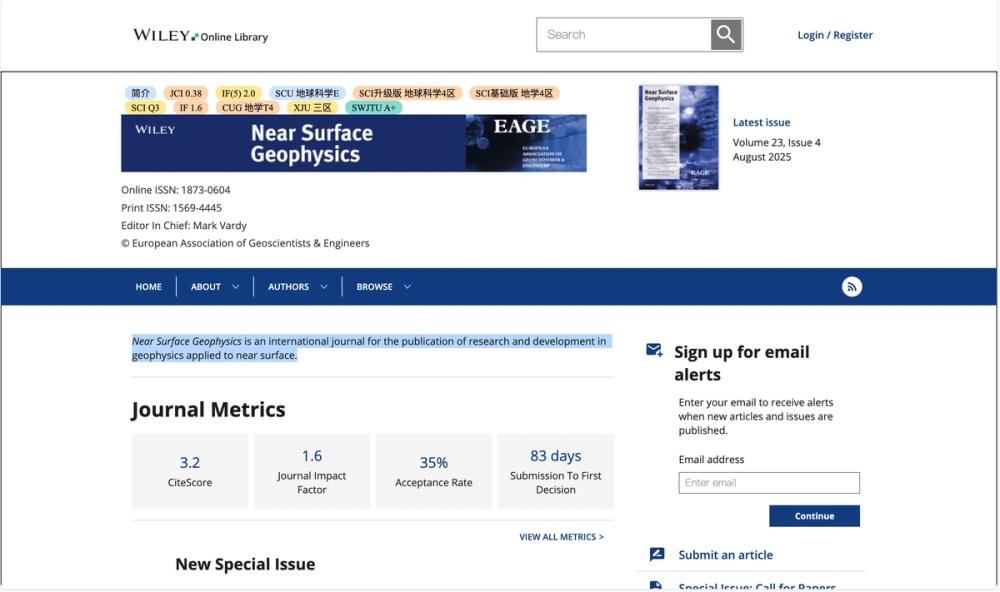The height and width of the screenshot is (592, 1000).
Task: Click the Online ISSN: 1873-0604 text
Action: (x=175, y=190)
